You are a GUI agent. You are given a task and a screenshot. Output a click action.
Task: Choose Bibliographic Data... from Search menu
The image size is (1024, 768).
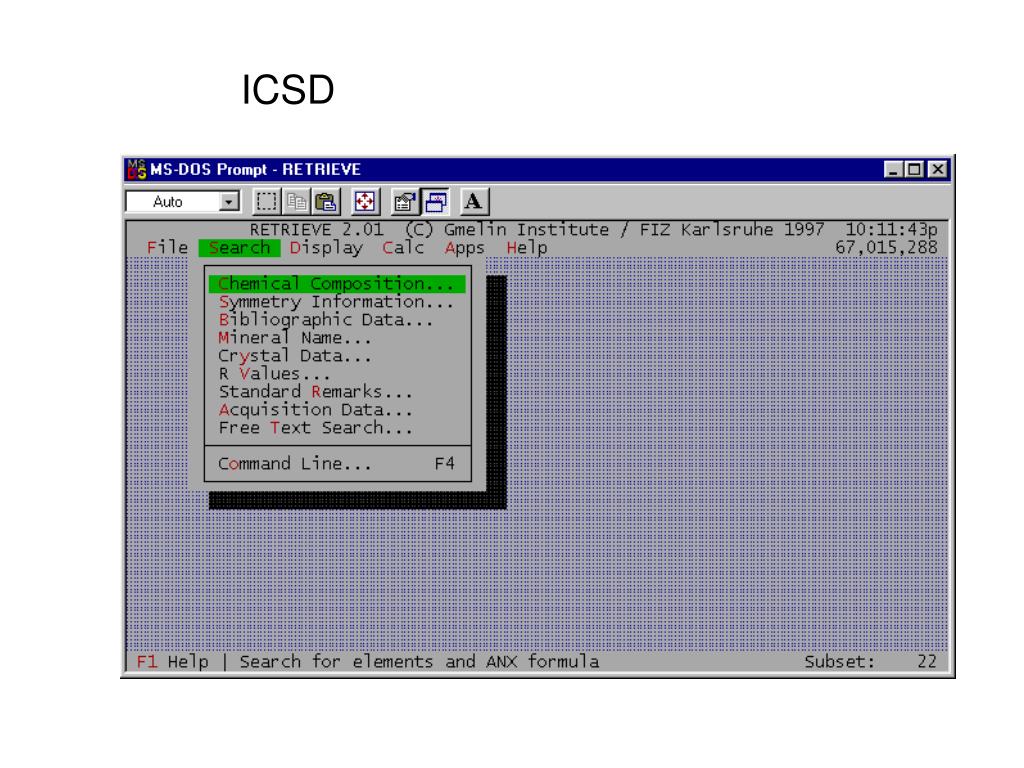tap(338, 320)
